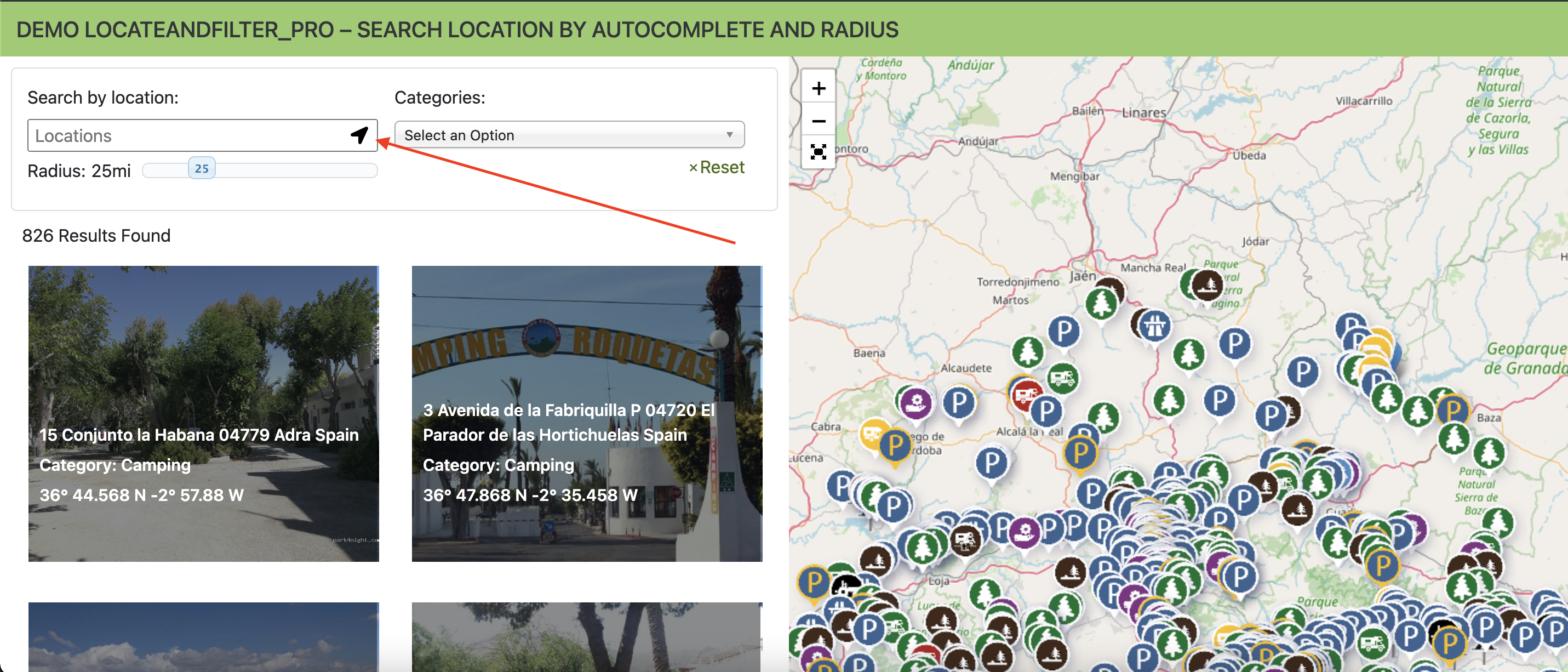Toggle fullscreen map view button

coord(818,152)
